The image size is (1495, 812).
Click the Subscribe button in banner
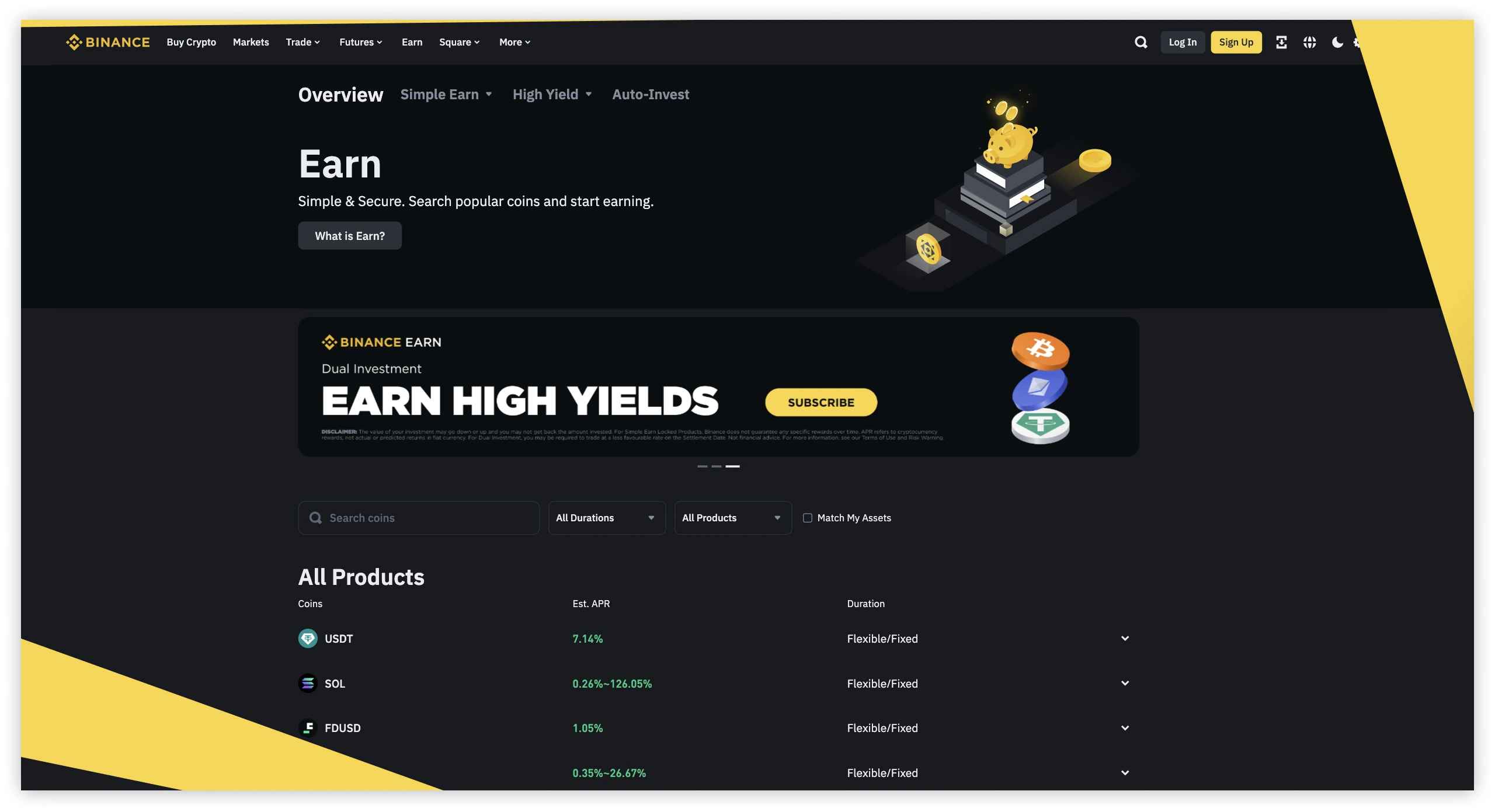[821, 402]
